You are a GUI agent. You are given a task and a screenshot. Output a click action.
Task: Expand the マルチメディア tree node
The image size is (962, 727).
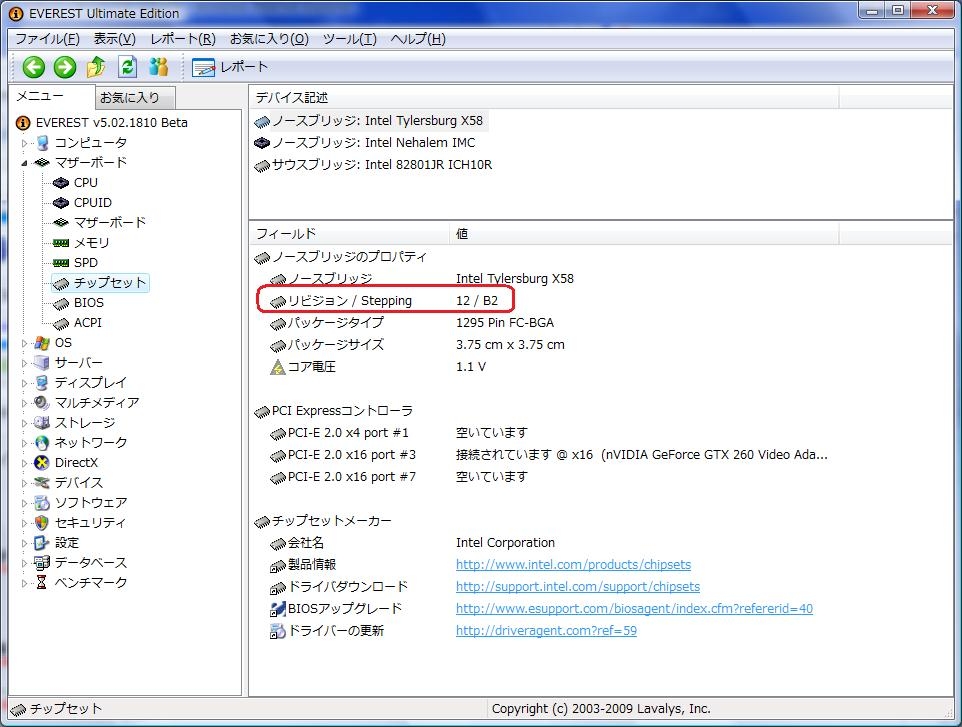tap(25, 403)
